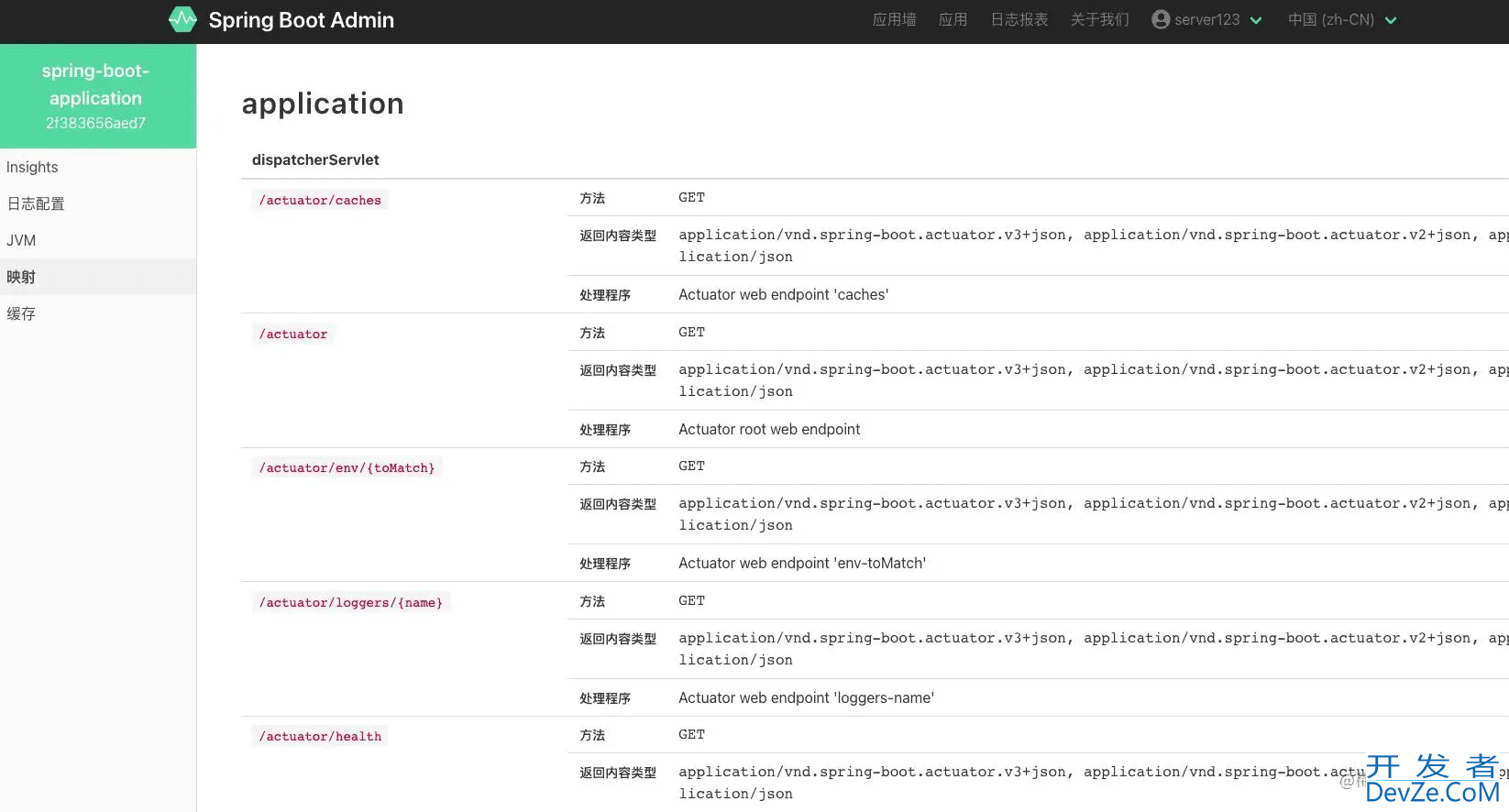Click Actuator web endpoint 'caches' handler text
Image resolution: width=1509 pixels, height=812 pixels.
click(x=783, y=294)
